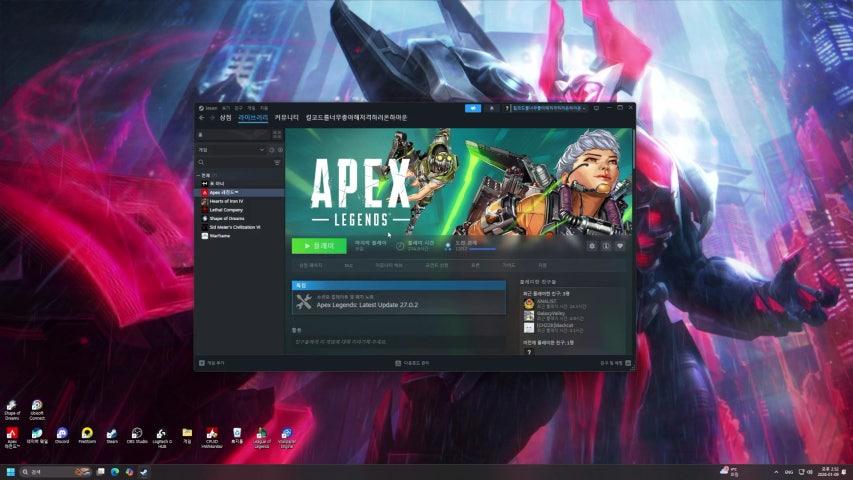Open the DLC link
Image resolution: width=853 pixels, height=480 pixels.
point(349,266)
